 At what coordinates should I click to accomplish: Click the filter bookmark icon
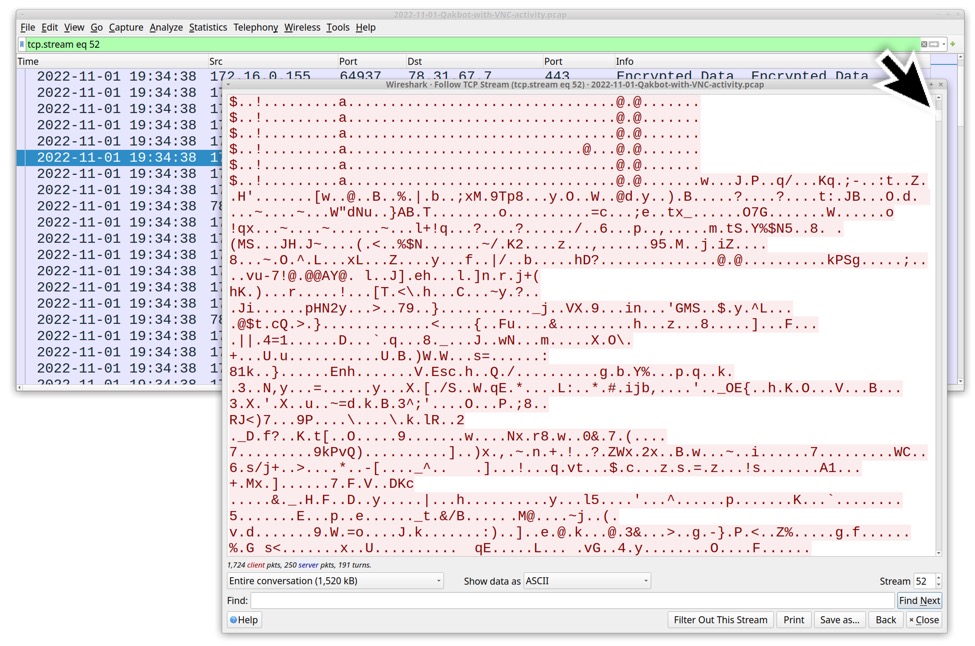pos(22,44)
